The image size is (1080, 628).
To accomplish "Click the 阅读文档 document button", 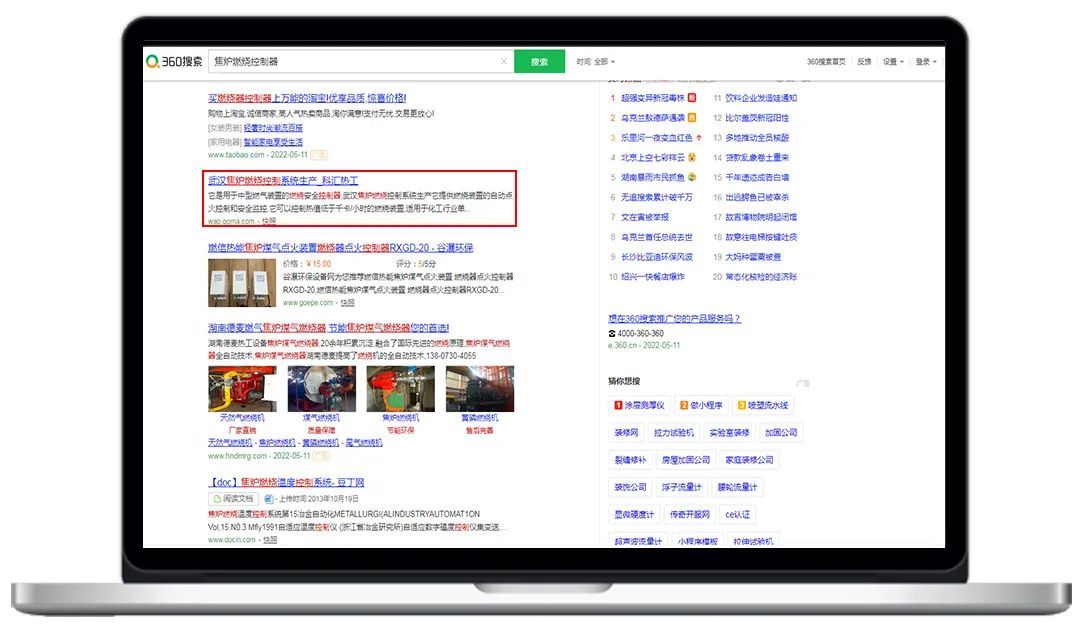I will coord(233,498).
